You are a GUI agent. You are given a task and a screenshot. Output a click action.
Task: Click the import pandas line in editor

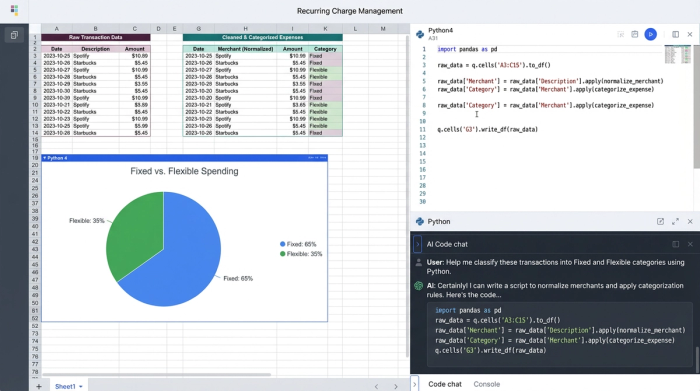(467, 49)
